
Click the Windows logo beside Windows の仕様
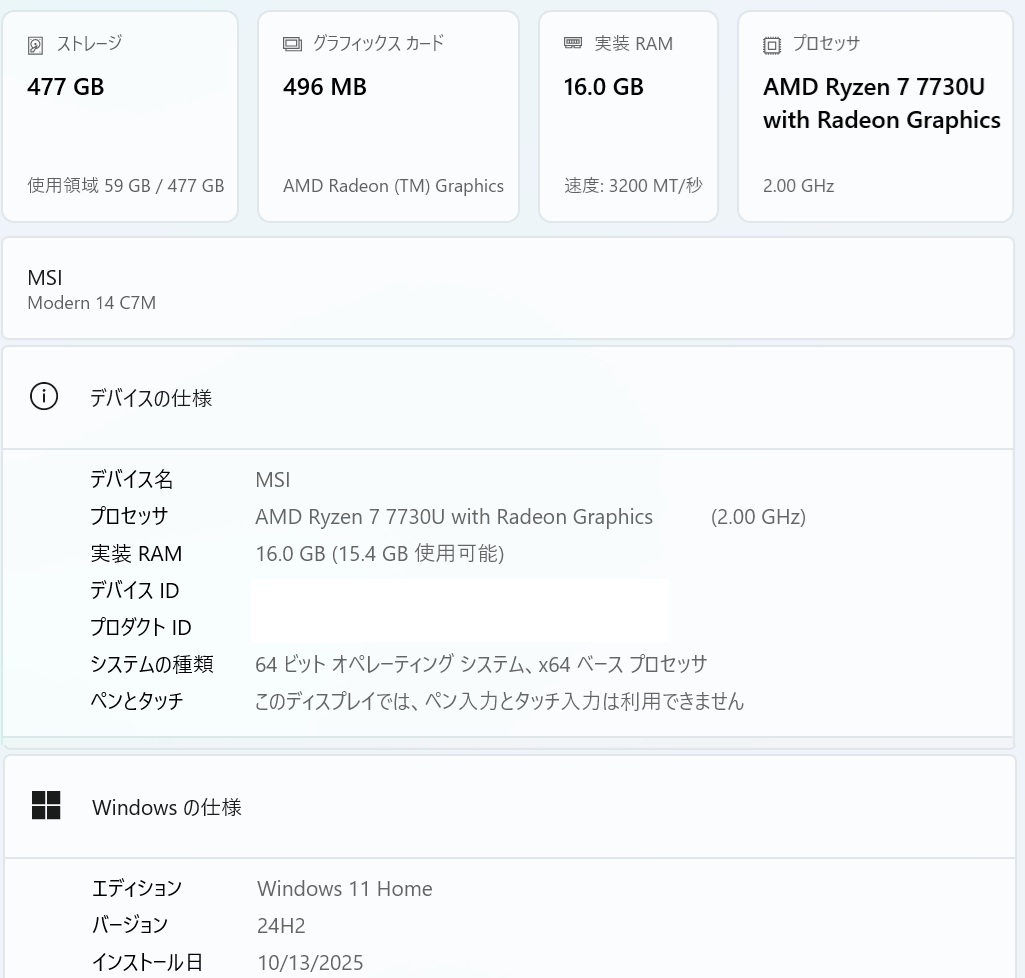point(46,806)
